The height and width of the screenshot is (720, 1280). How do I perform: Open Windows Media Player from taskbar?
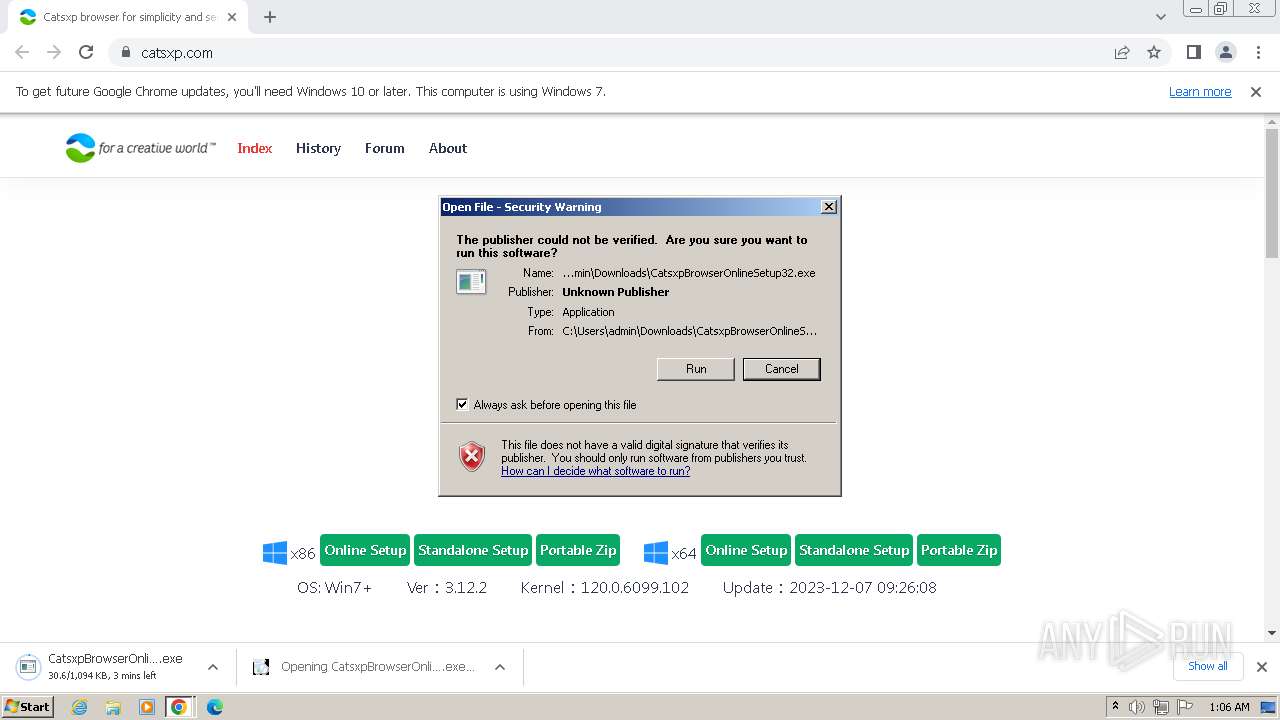pos(147,707)
